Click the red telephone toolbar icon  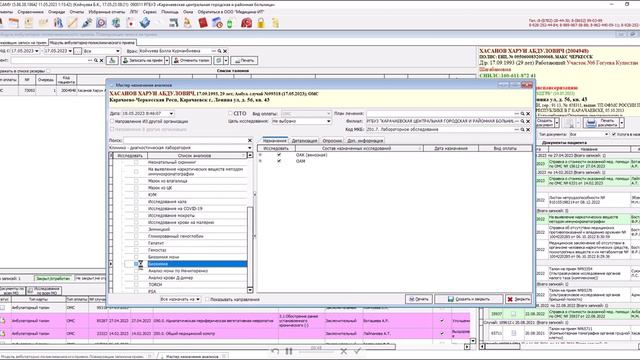(x=246, y=23)
